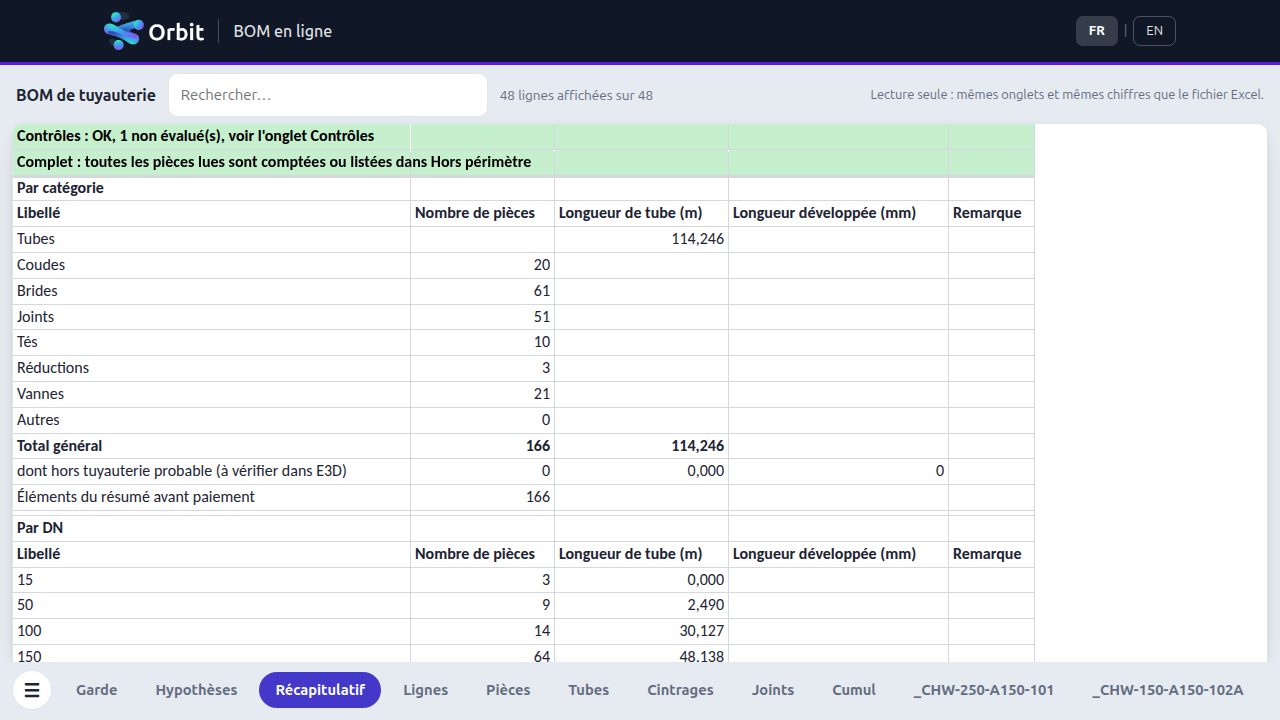1280x720 pixels.
Task: Open the Pièces tab
Action: pyautogui.click(x=508, y=690)
